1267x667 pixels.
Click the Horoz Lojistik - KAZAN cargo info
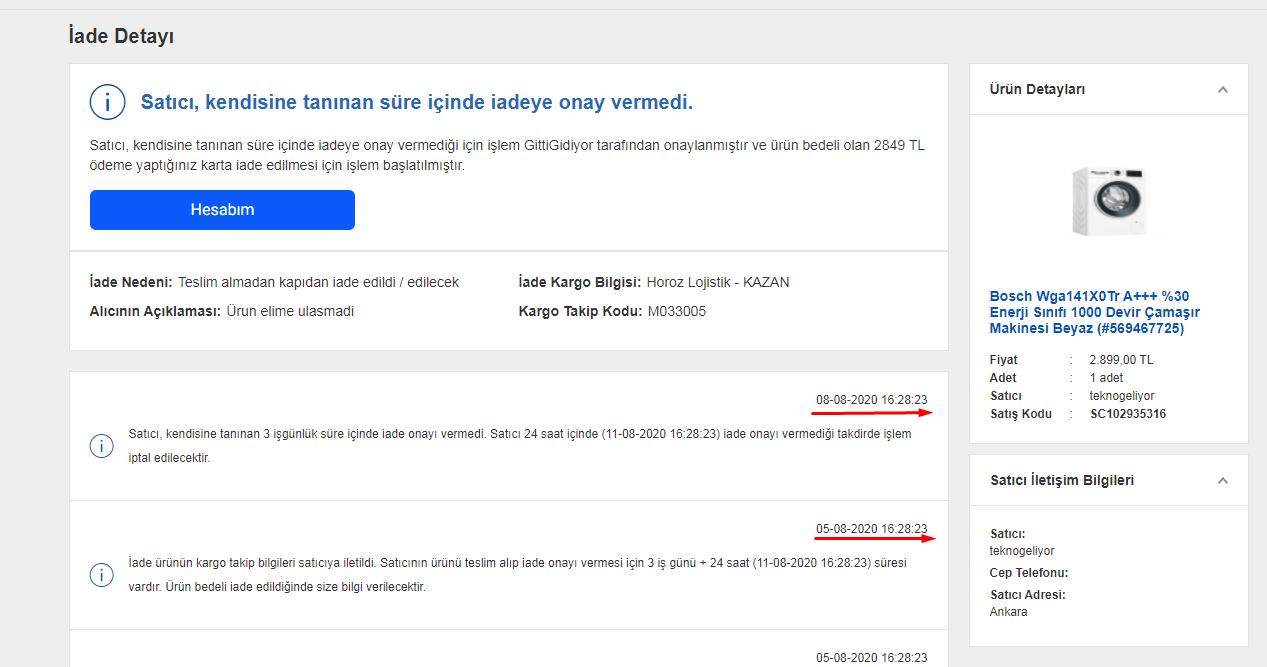coord(718,282)
